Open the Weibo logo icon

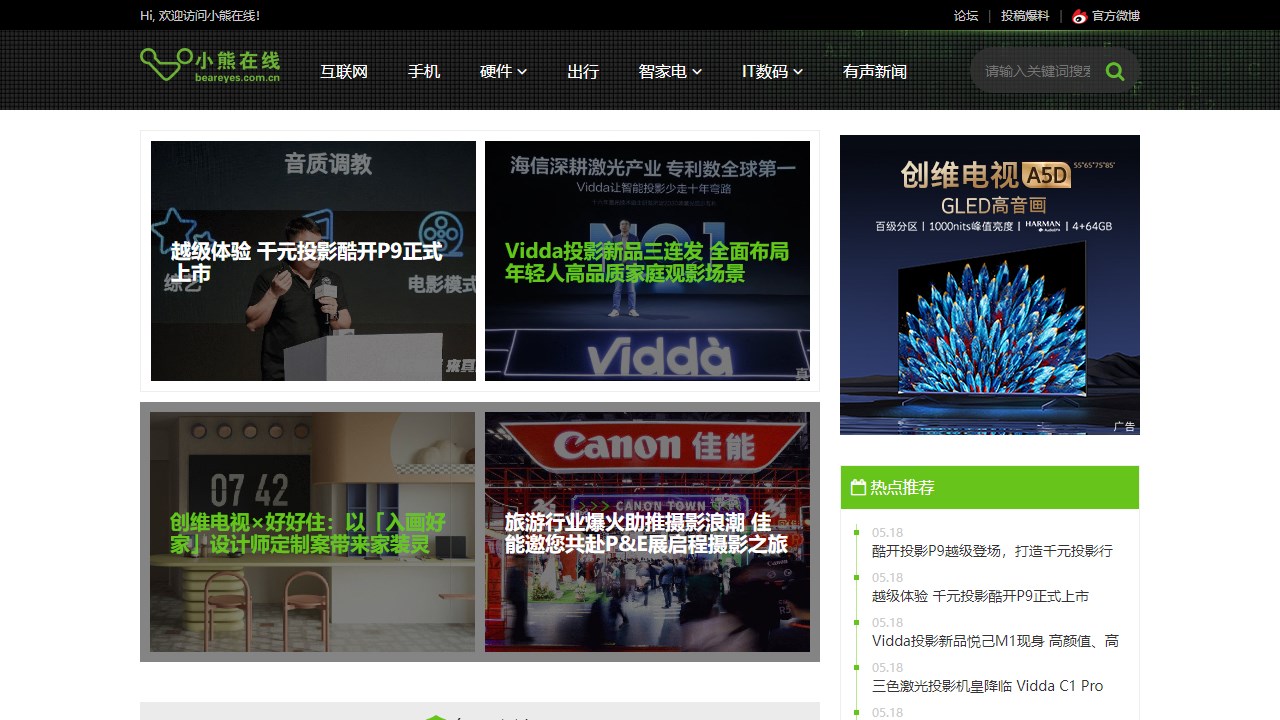(1079, 16)
